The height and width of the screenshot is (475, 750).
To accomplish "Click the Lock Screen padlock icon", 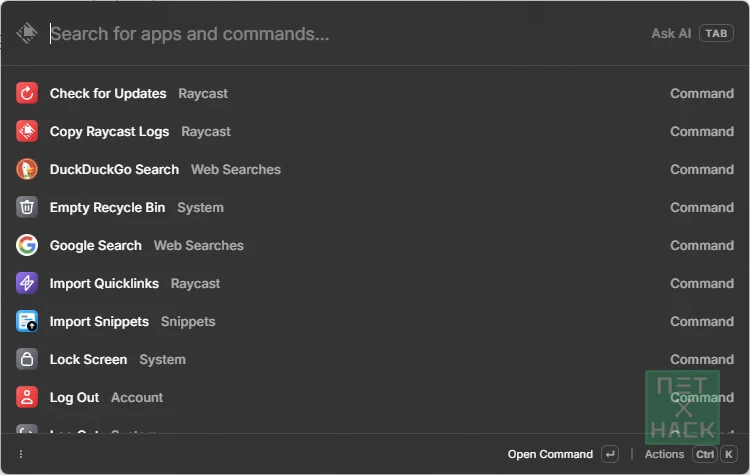I will point(27,359).
